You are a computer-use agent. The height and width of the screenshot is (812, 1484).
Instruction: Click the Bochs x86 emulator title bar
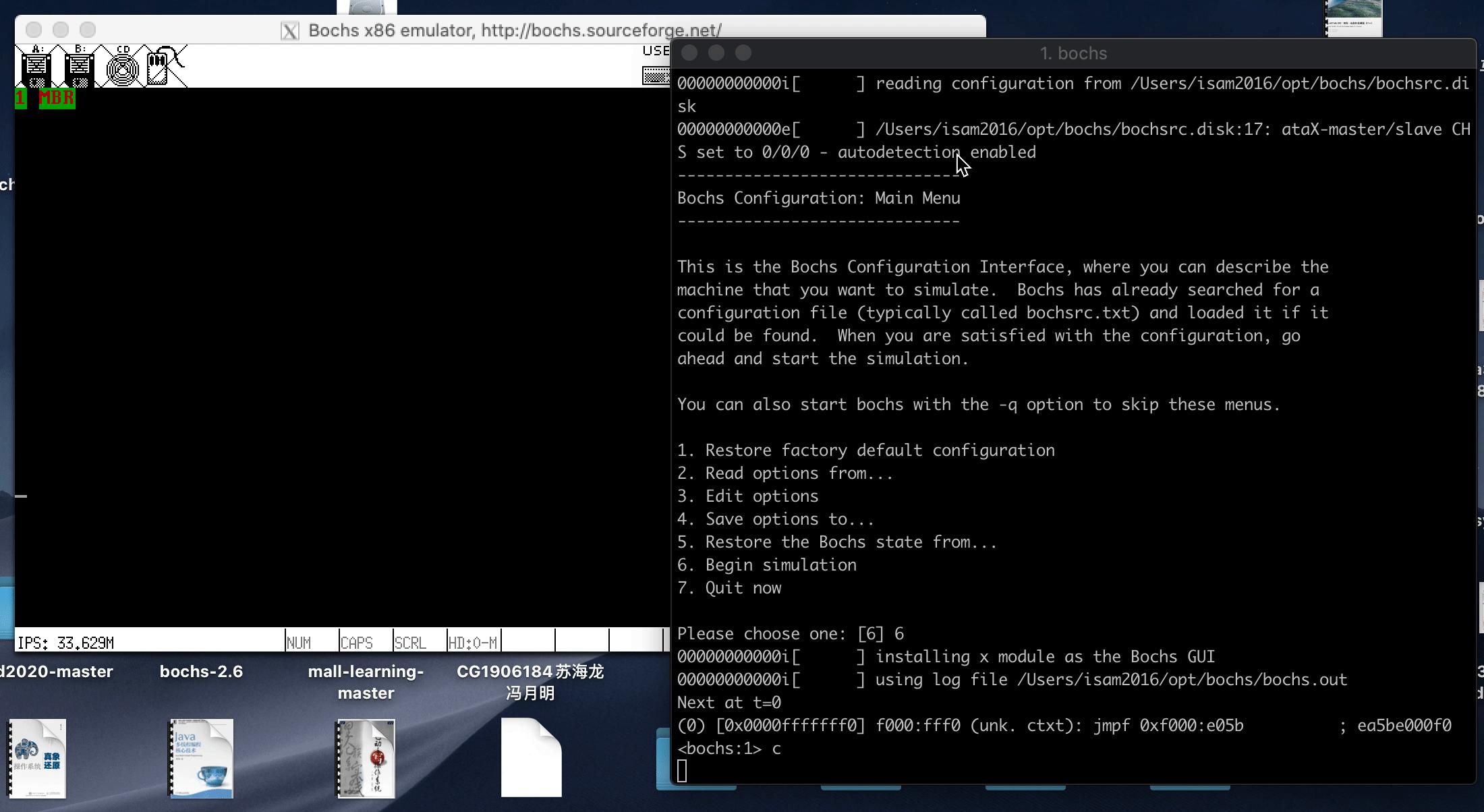(x=514, y=30)
